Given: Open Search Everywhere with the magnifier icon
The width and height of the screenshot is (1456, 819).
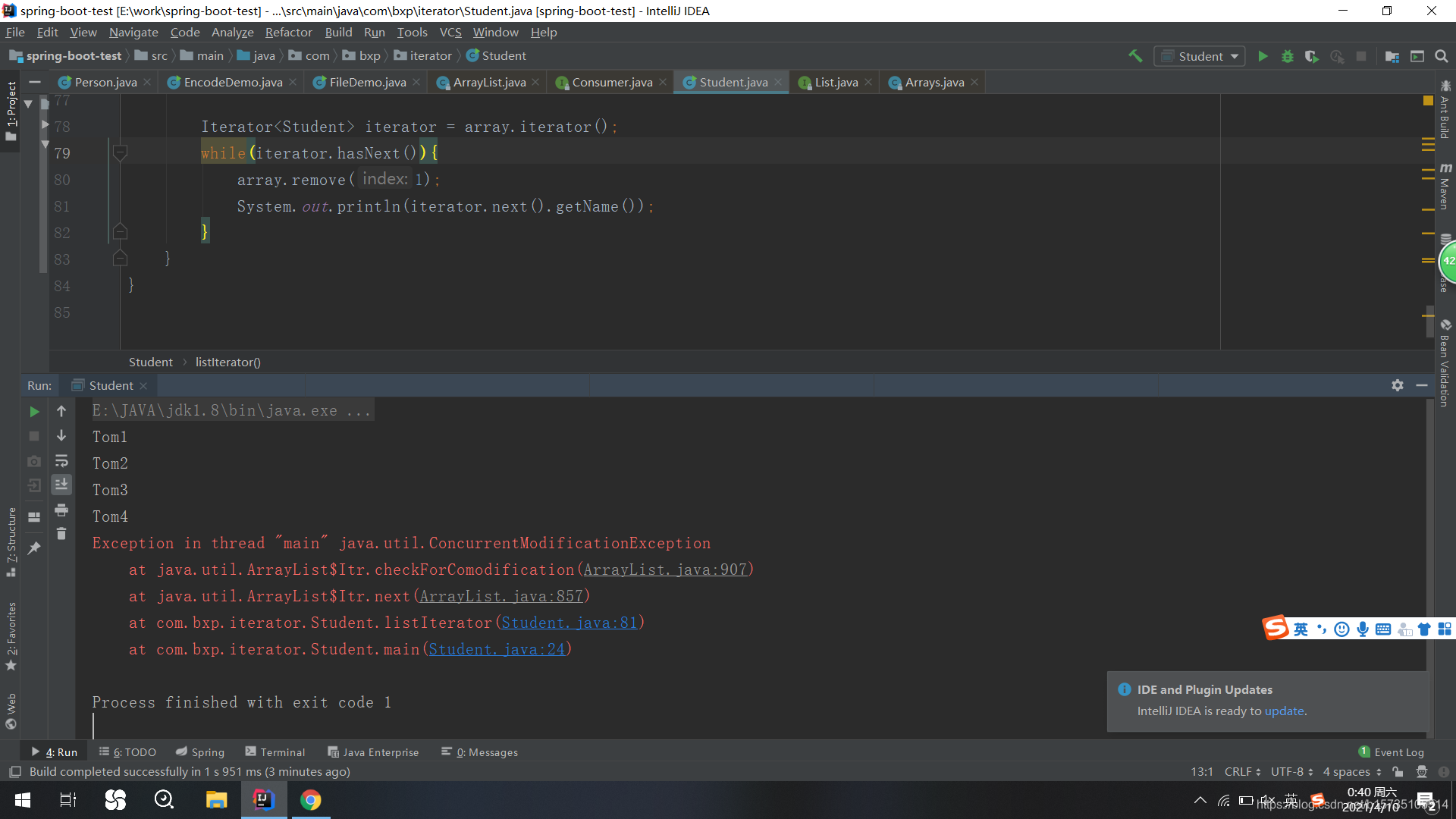Looking at the screenshot, I should tap(1442, 56).
